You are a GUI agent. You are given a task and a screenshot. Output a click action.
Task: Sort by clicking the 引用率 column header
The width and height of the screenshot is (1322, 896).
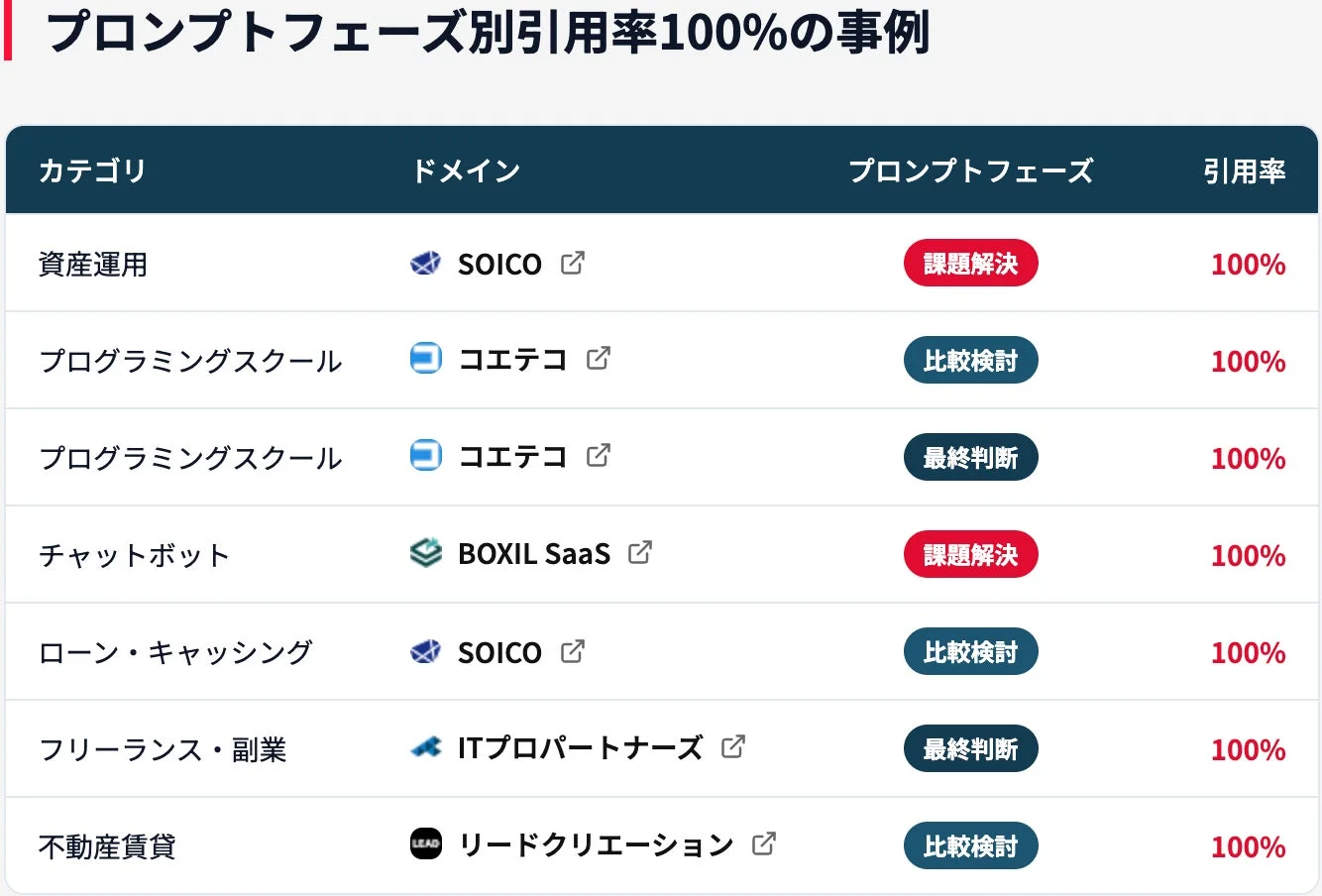coord(1244,170)
